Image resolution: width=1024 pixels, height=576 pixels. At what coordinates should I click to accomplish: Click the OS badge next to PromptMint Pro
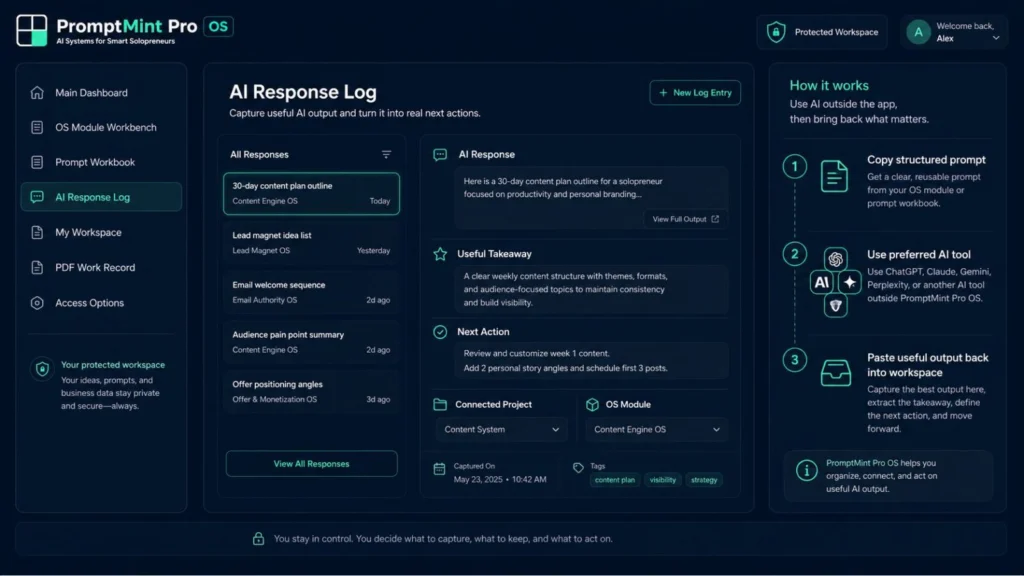(218, 26)
